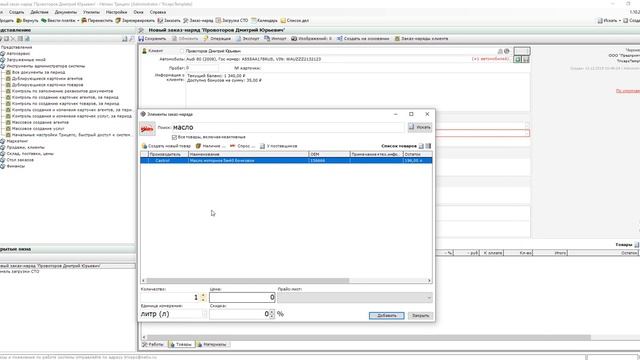Sort by the Наименование column header
Screen dimensions: 640x360
pos(249,154)
